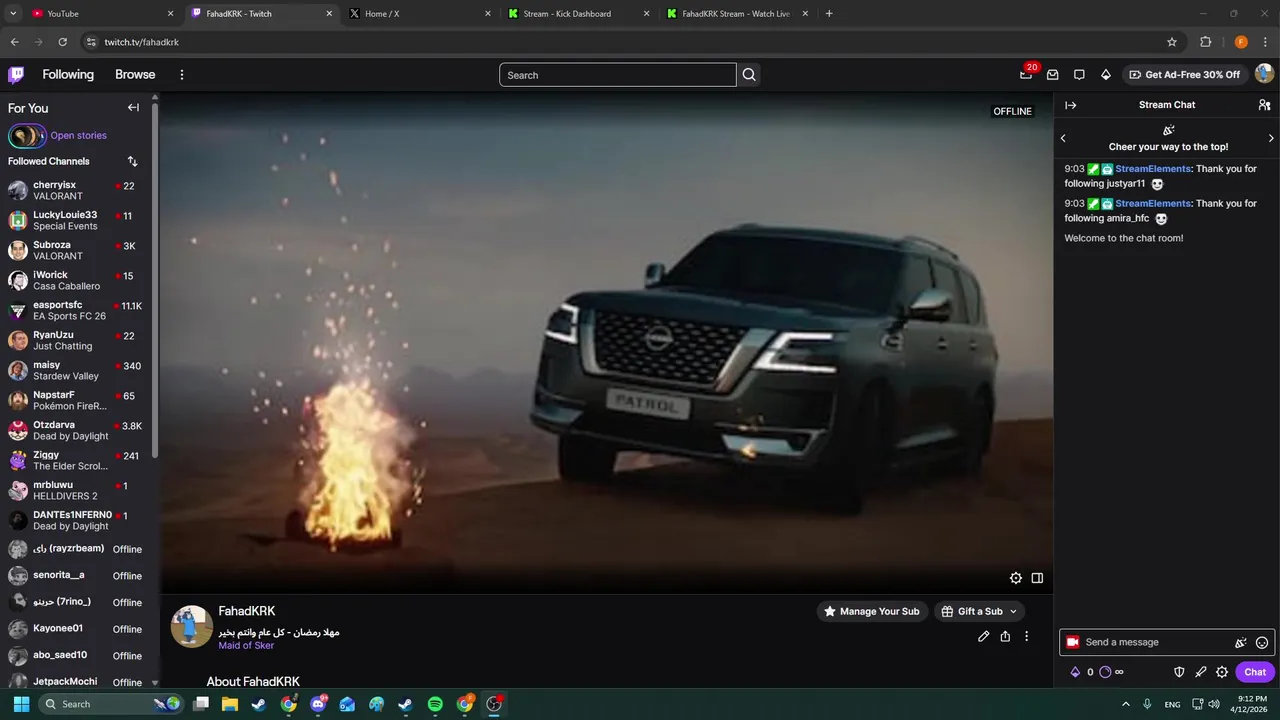
Task: Show hidden system tray icons chevron
Action: [1126, 704]
